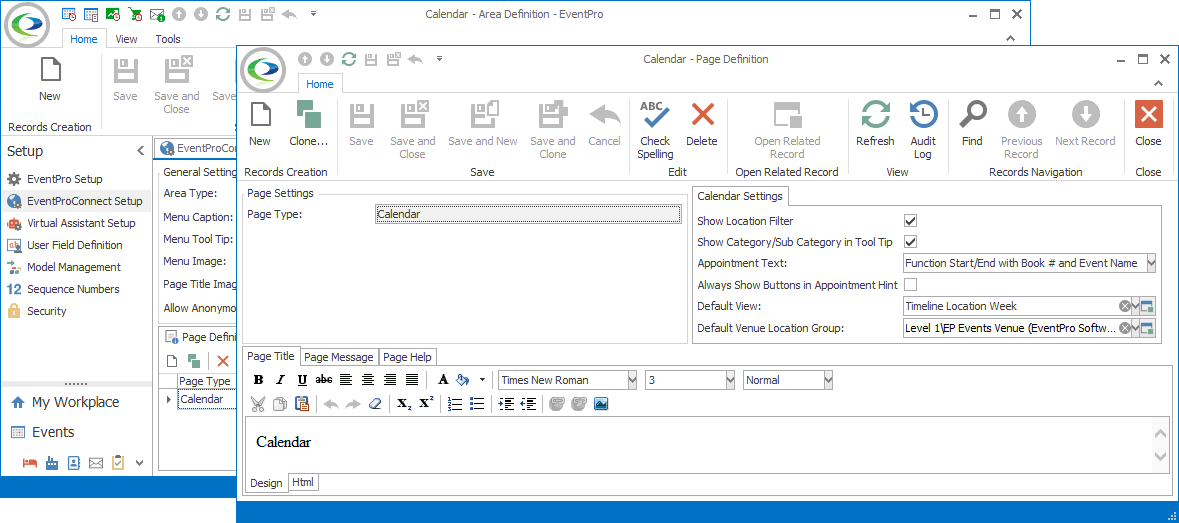Open quick access customize arrow in Page Definition
The width and height of the screenshot is (1179, 523).
pyautogui.click(x=439, y=59)
